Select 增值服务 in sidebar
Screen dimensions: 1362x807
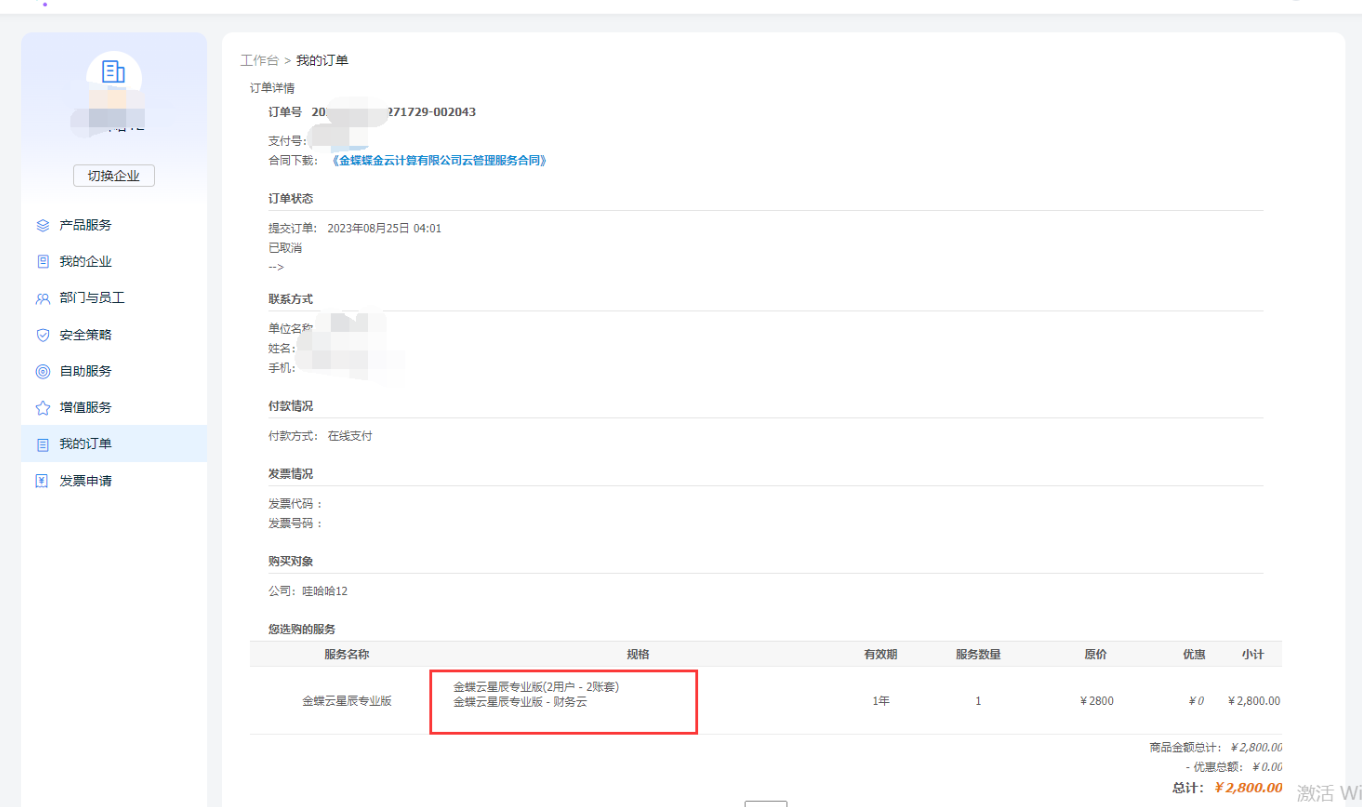[114, 407]
